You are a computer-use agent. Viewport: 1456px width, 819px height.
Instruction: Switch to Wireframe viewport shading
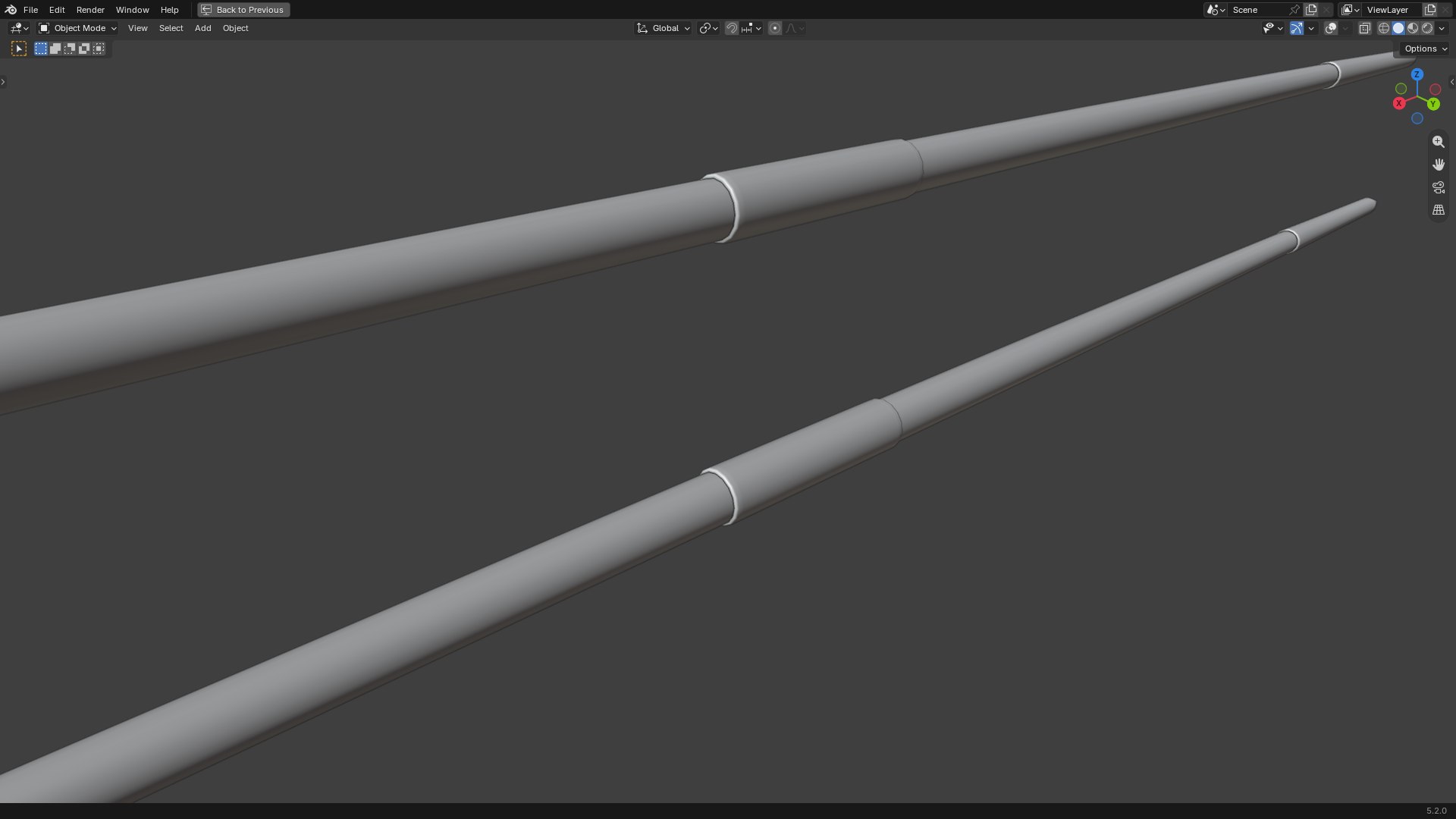coord(1384,28)
